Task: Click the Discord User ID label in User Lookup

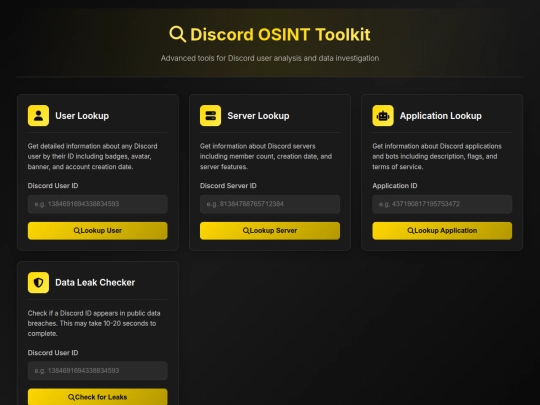Action: tap(53, 186)
